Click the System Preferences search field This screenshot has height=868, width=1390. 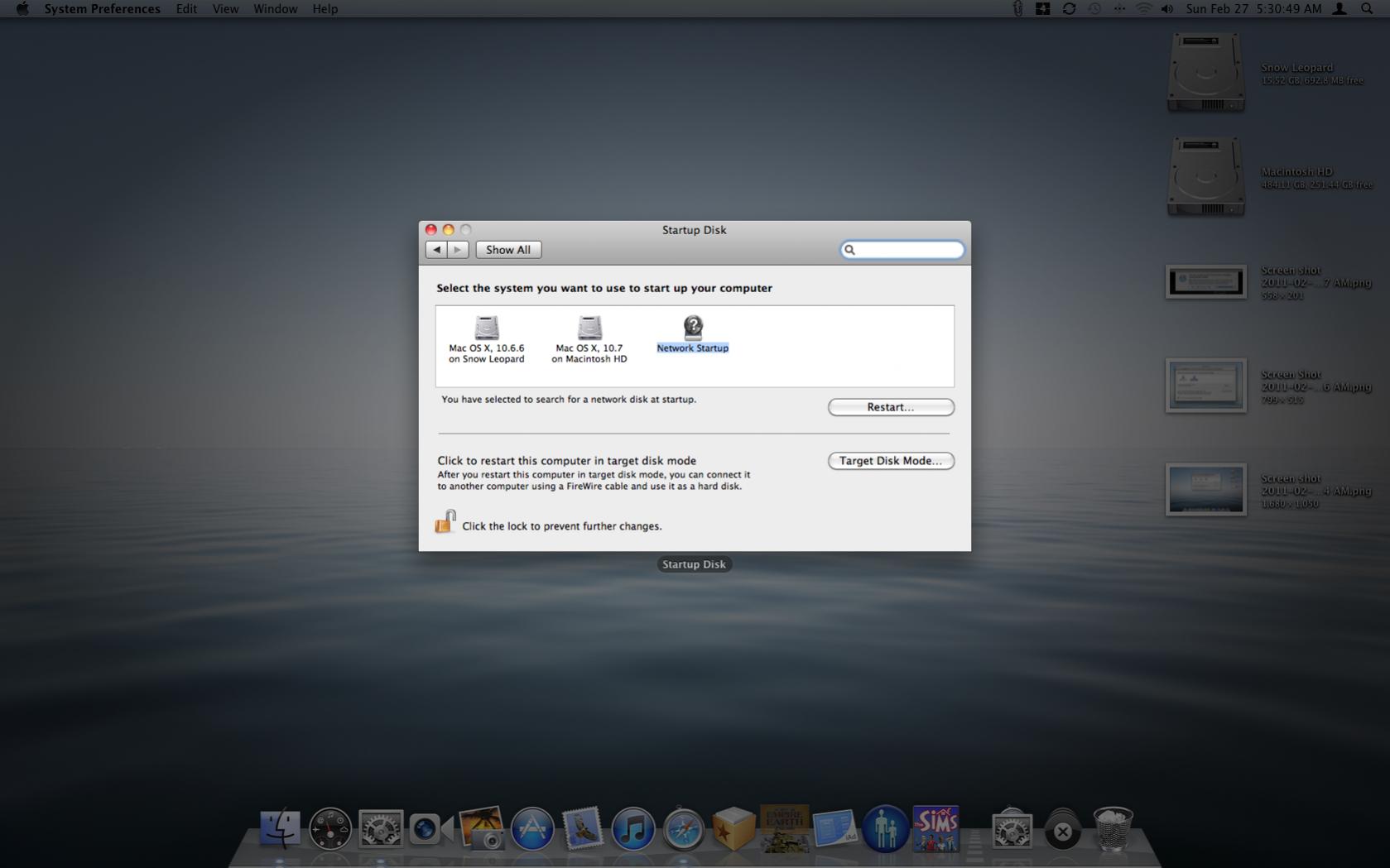click(x=902, y=250)
